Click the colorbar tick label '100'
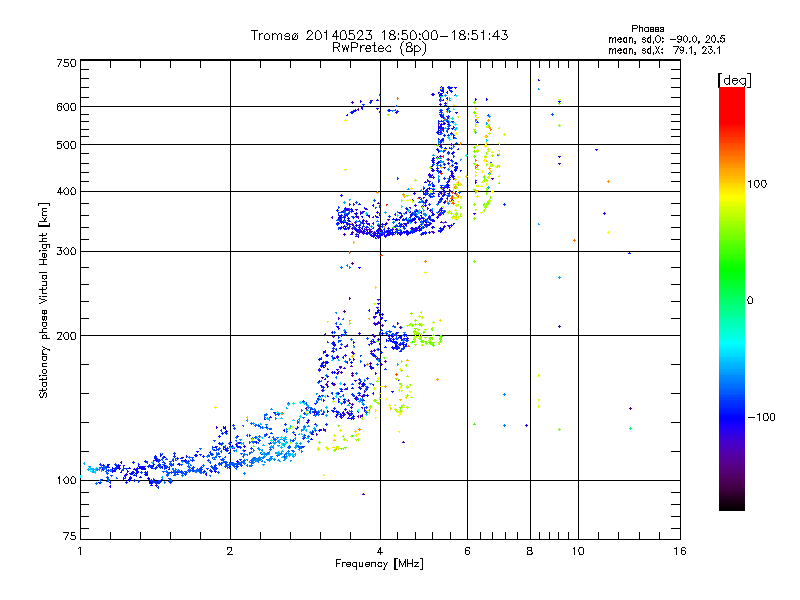Image resolution: width=800 pixels, height=600 pixels. click(x=757, y=184)
